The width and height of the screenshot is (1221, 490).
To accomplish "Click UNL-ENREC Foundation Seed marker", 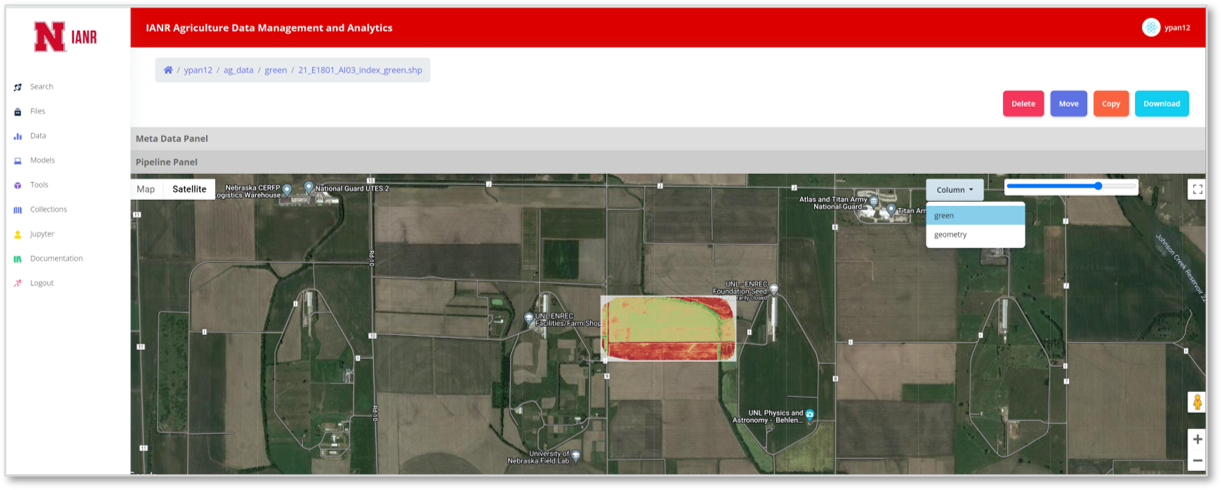I will point(773,289).
